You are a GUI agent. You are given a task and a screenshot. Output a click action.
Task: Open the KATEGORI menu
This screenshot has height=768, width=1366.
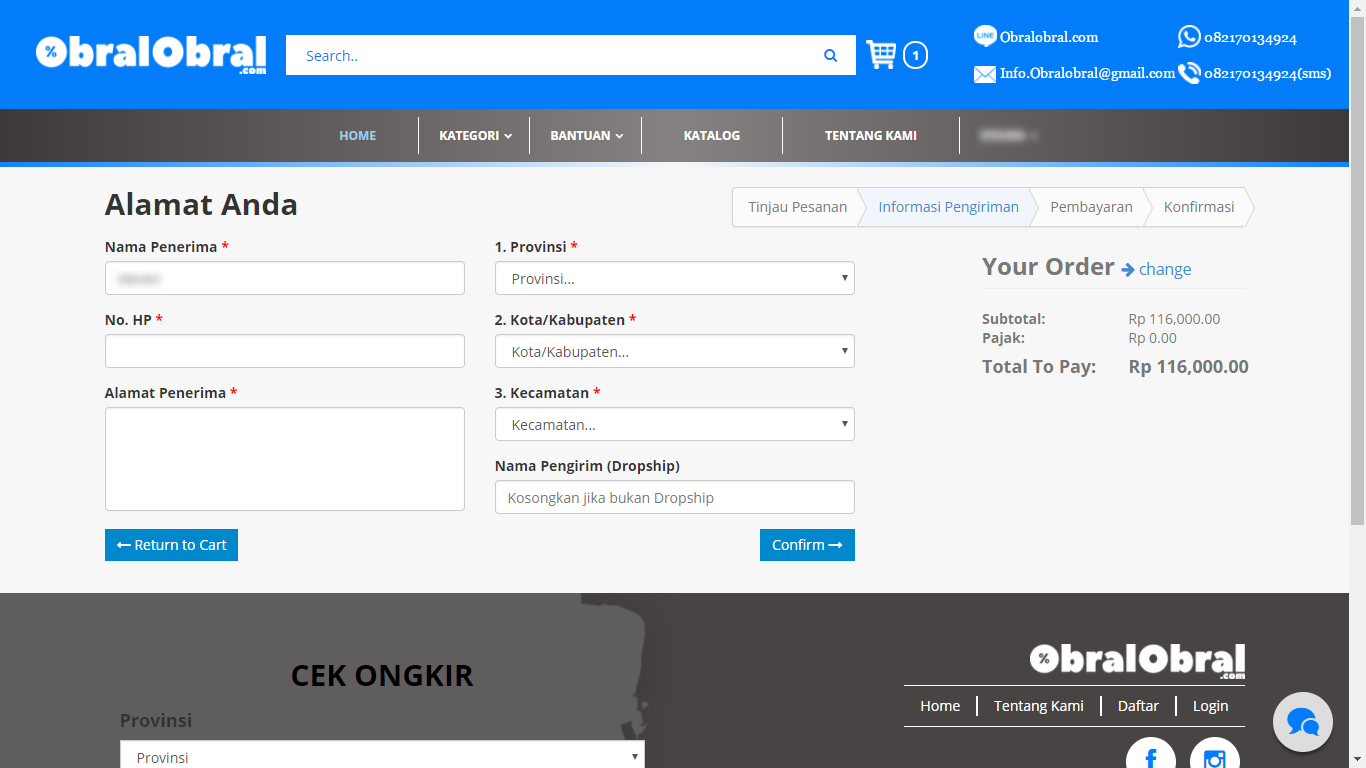pyautogui.click(x=475, y=136)
